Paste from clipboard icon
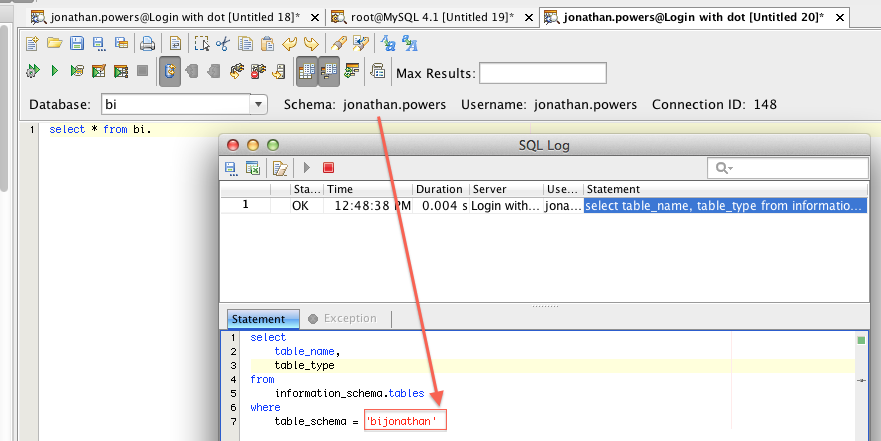Viewport: 881px width, 441px height. point(267,43)
